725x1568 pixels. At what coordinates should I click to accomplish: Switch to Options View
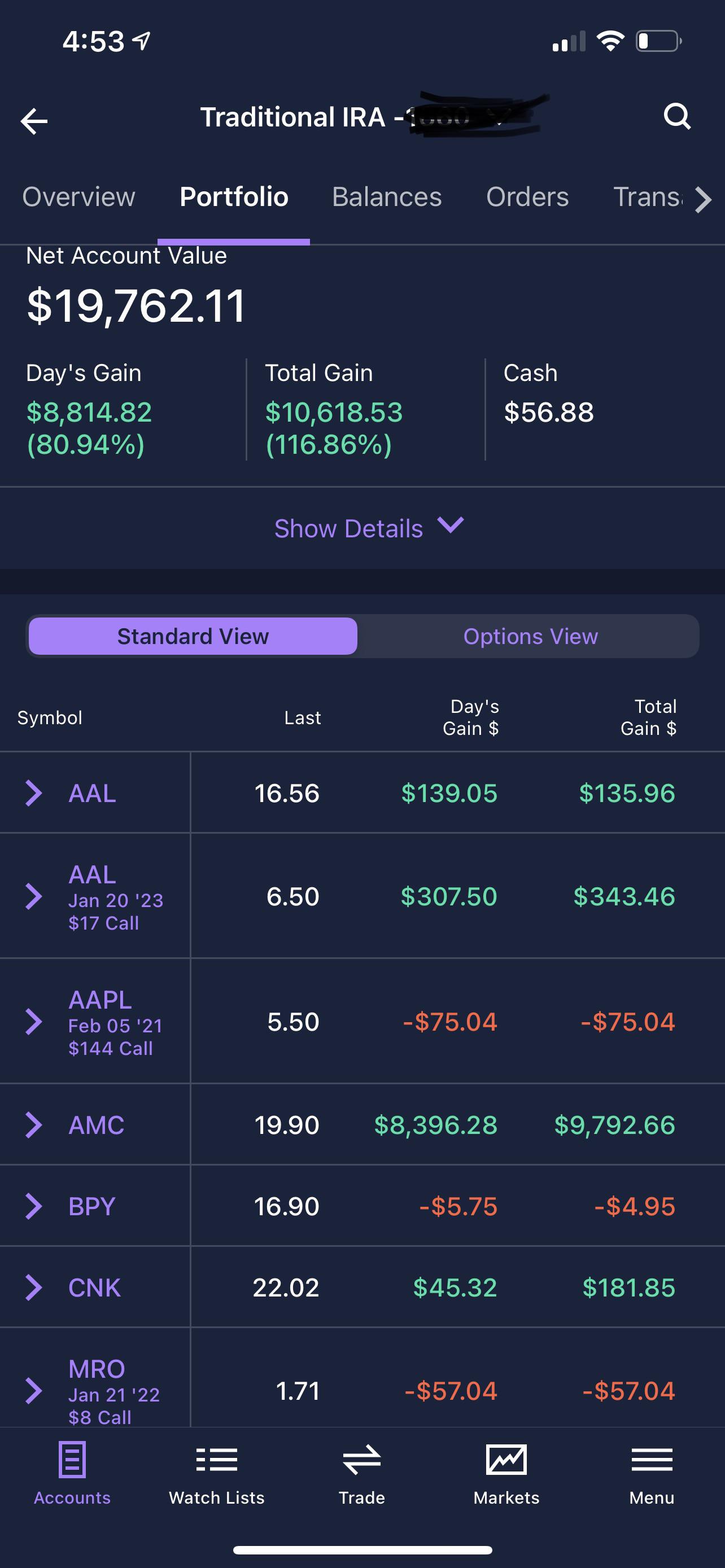point(530,636)
